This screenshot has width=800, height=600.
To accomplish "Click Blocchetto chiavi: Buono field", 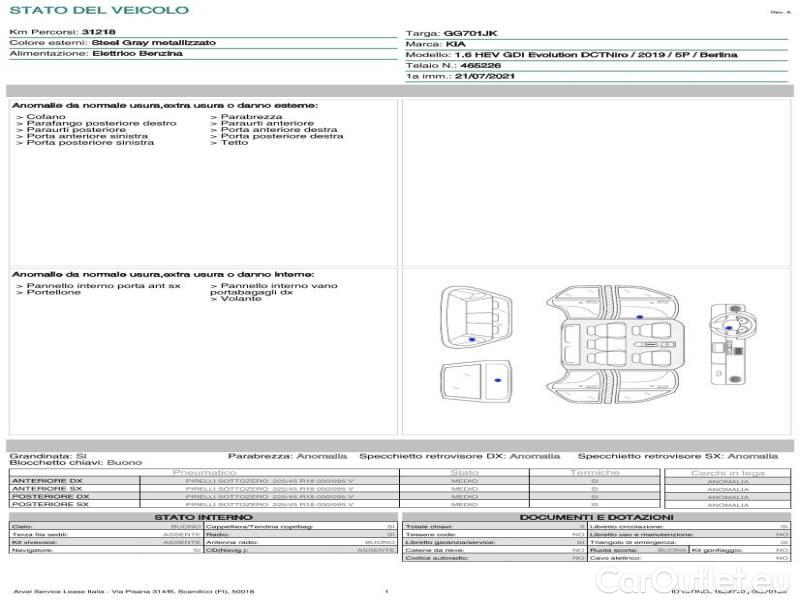I will 76,462.
